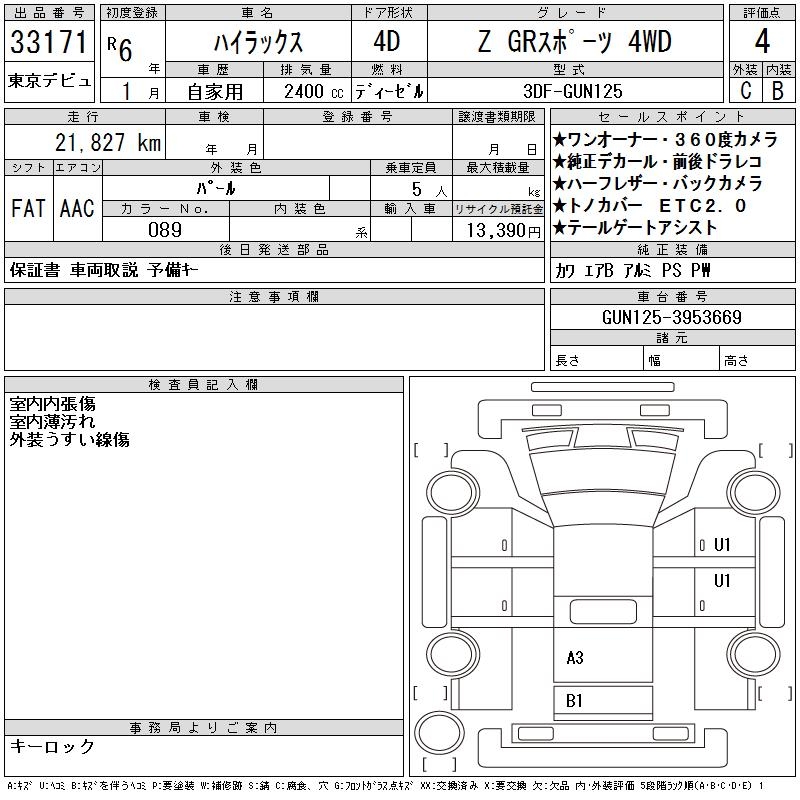This screenshot has height=800, width=800.
Task: Select first registration year R6
Action: pos(120,49)
